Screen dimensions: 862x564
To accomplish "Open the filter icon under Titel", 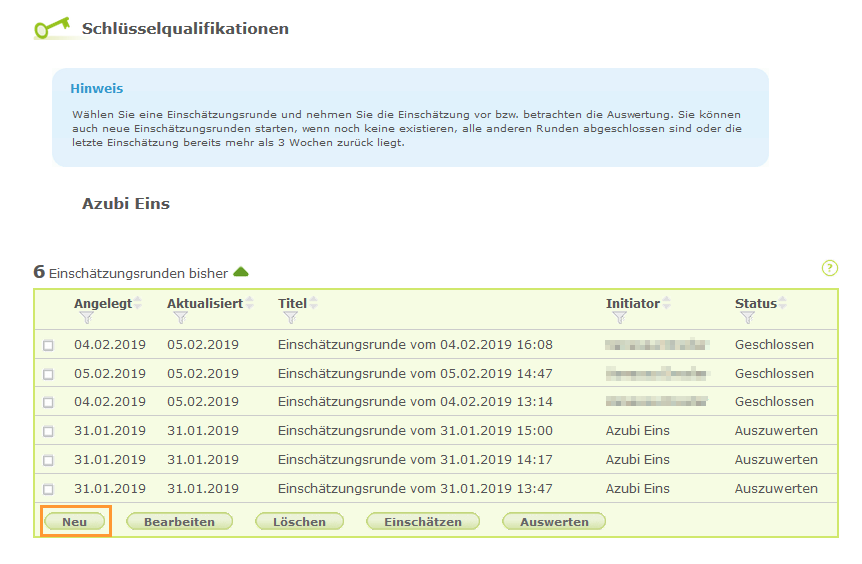I will (290, 318).
